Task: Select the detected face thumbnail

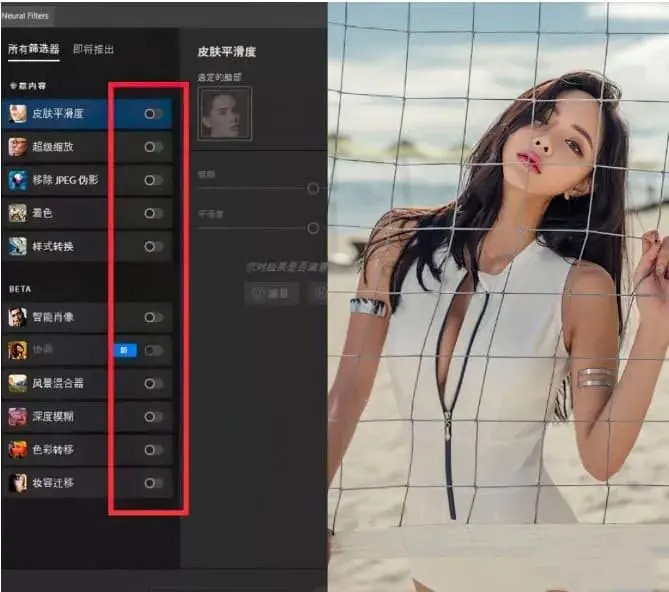Action: pos(225,113)
